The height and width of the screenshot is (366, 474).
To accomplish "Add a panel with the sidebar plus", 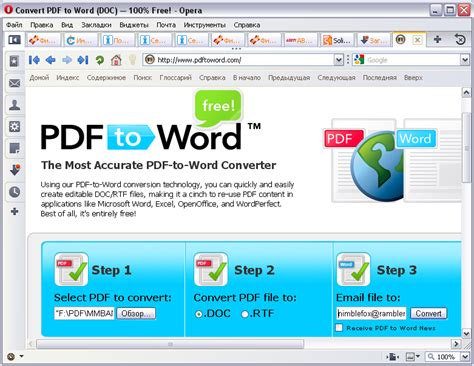I will [14, 211].
